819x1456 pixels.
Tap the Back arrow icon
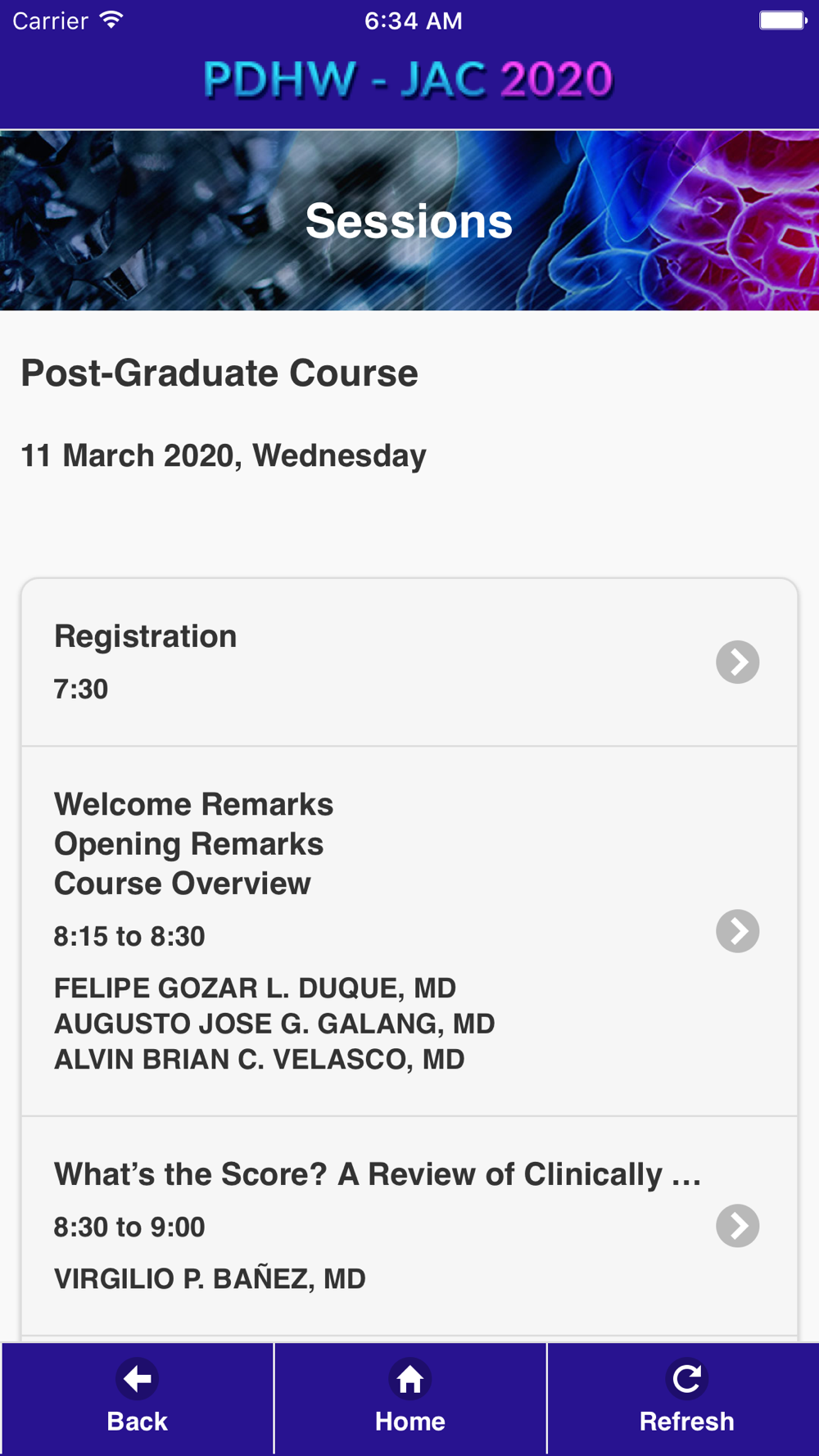(137, 1379)
